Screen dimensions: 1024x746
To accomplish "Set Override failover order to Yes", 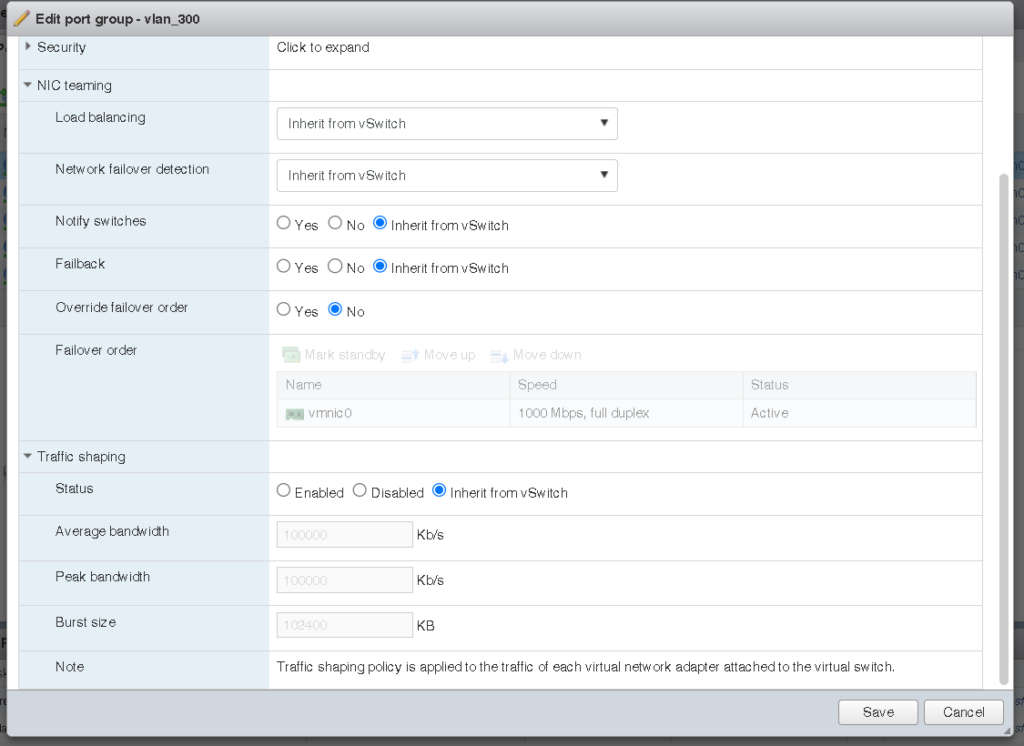I will [283, 309].
